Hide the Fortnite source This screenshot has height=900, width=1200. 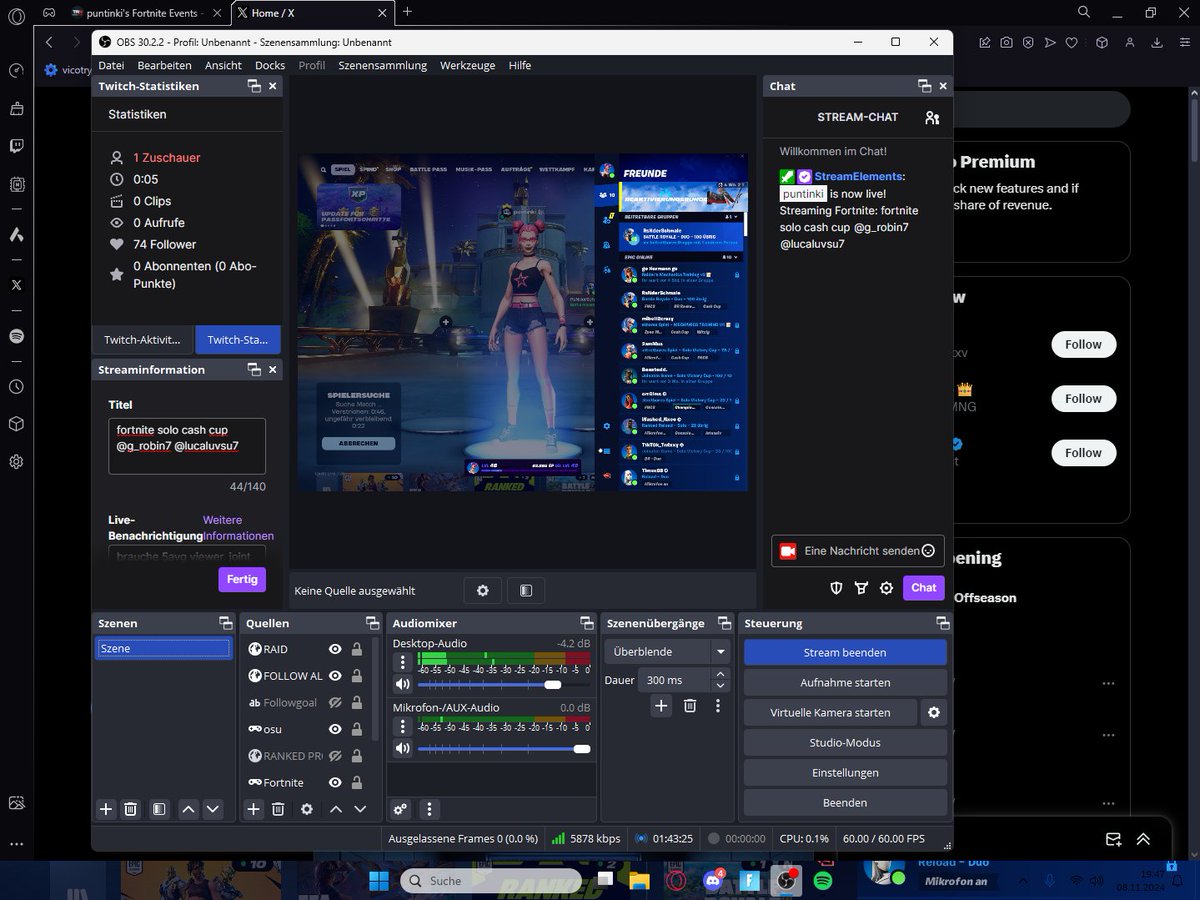click(336, 782)
